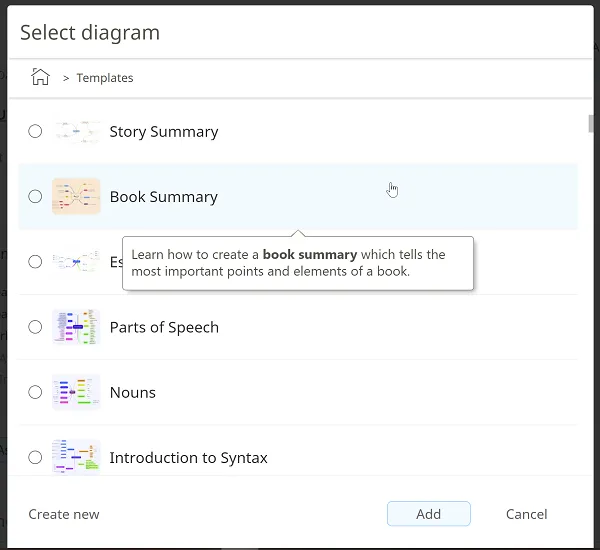Click the Home icon in breadcrumb

[40, 77]
